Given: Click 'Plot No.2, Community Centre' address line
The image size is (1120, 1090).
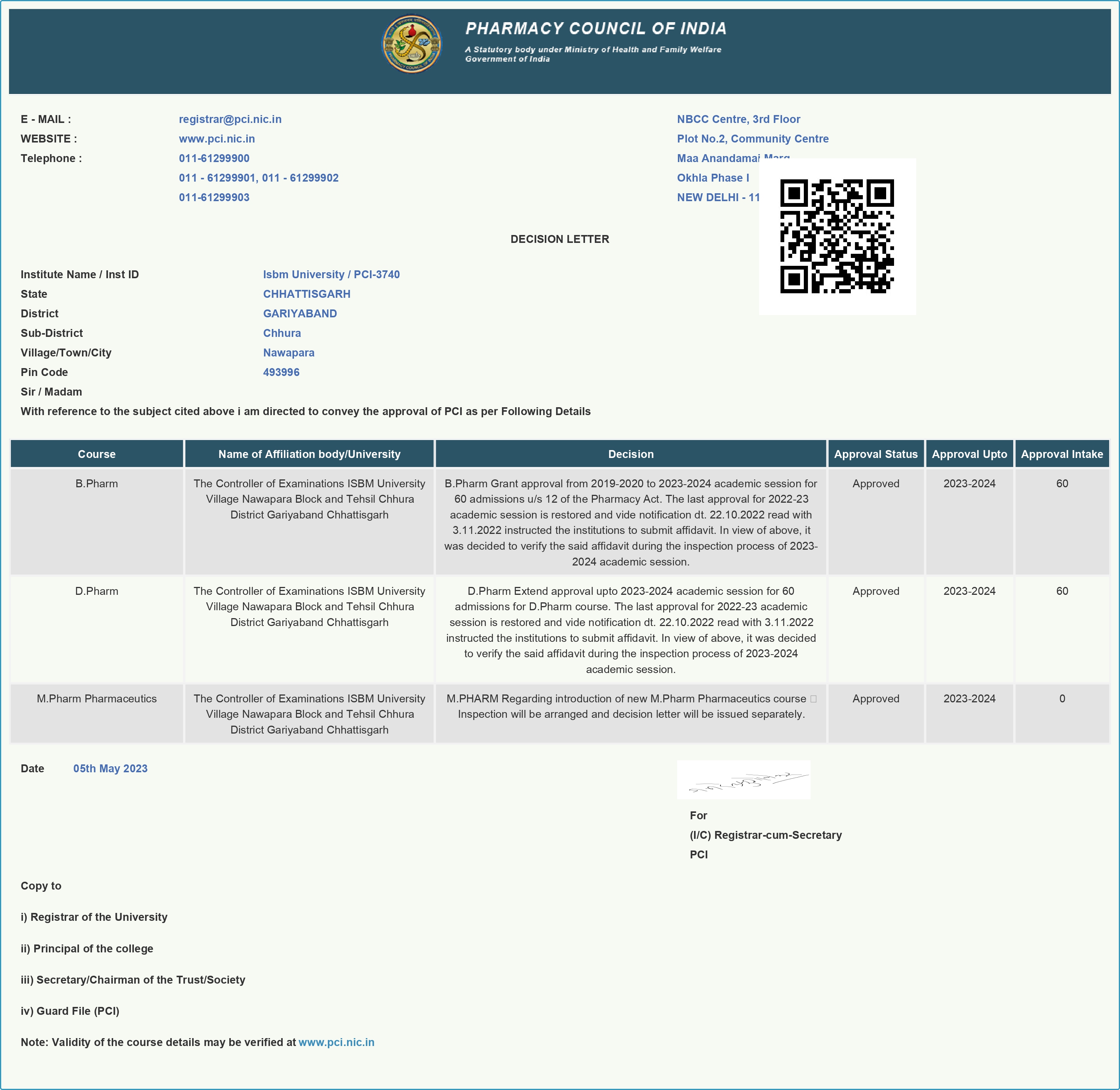Looking at the screenshot, I should (x=753, y=138).
